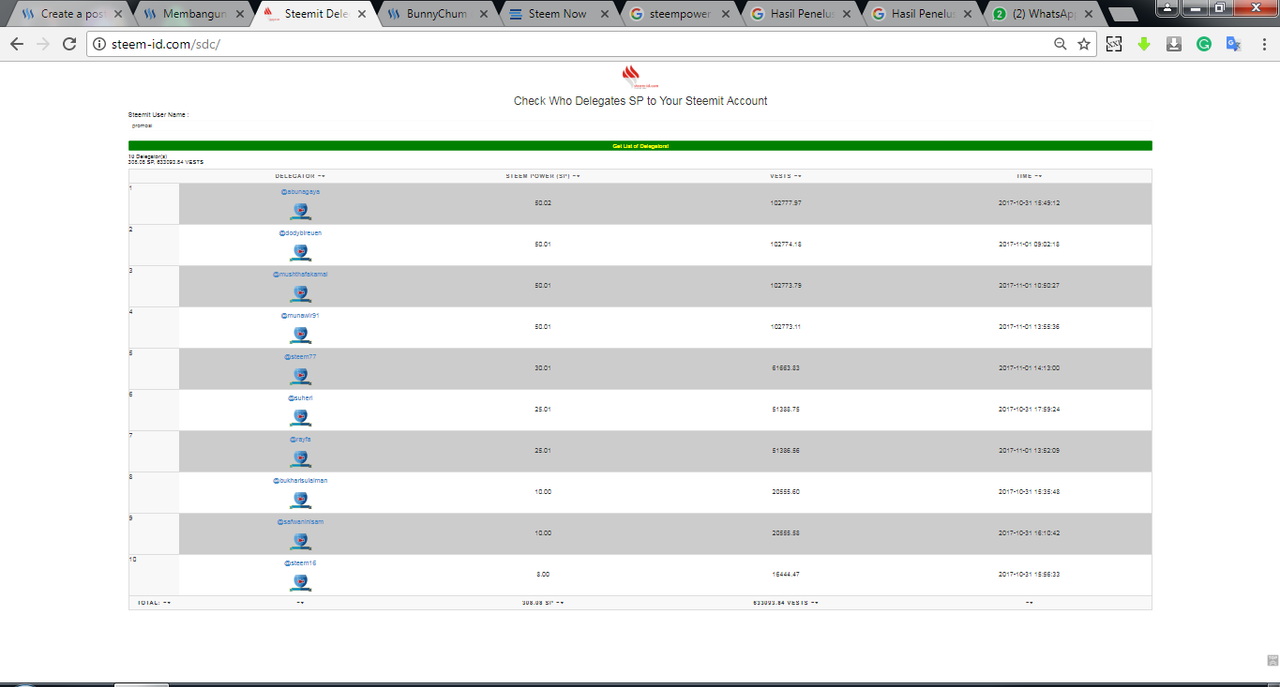The height and width of the screenshot is (687, 1280).
Task: Sort the table by Vests column
Action: tap(786, 176)
